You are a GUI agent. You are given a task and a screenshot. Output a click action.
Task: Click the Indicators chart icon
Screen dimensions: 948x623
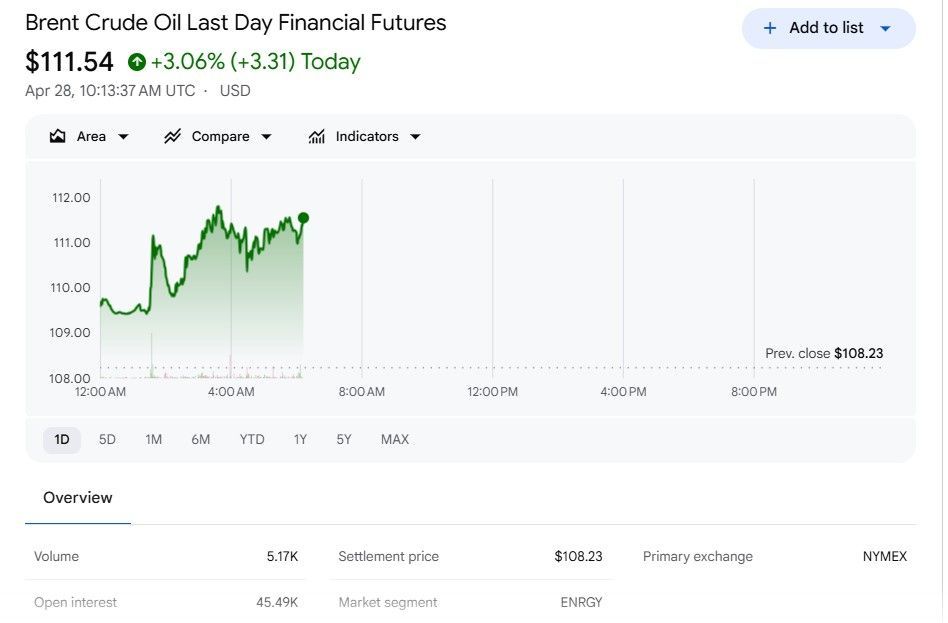click(x=317, y=137)
